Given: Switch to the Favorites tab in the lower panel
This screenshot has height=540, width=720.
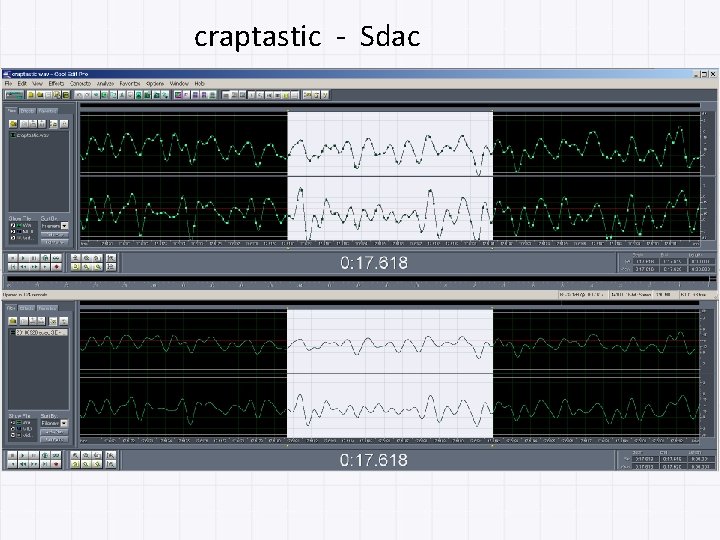Looking at the screenshot, I should (47, 308).
